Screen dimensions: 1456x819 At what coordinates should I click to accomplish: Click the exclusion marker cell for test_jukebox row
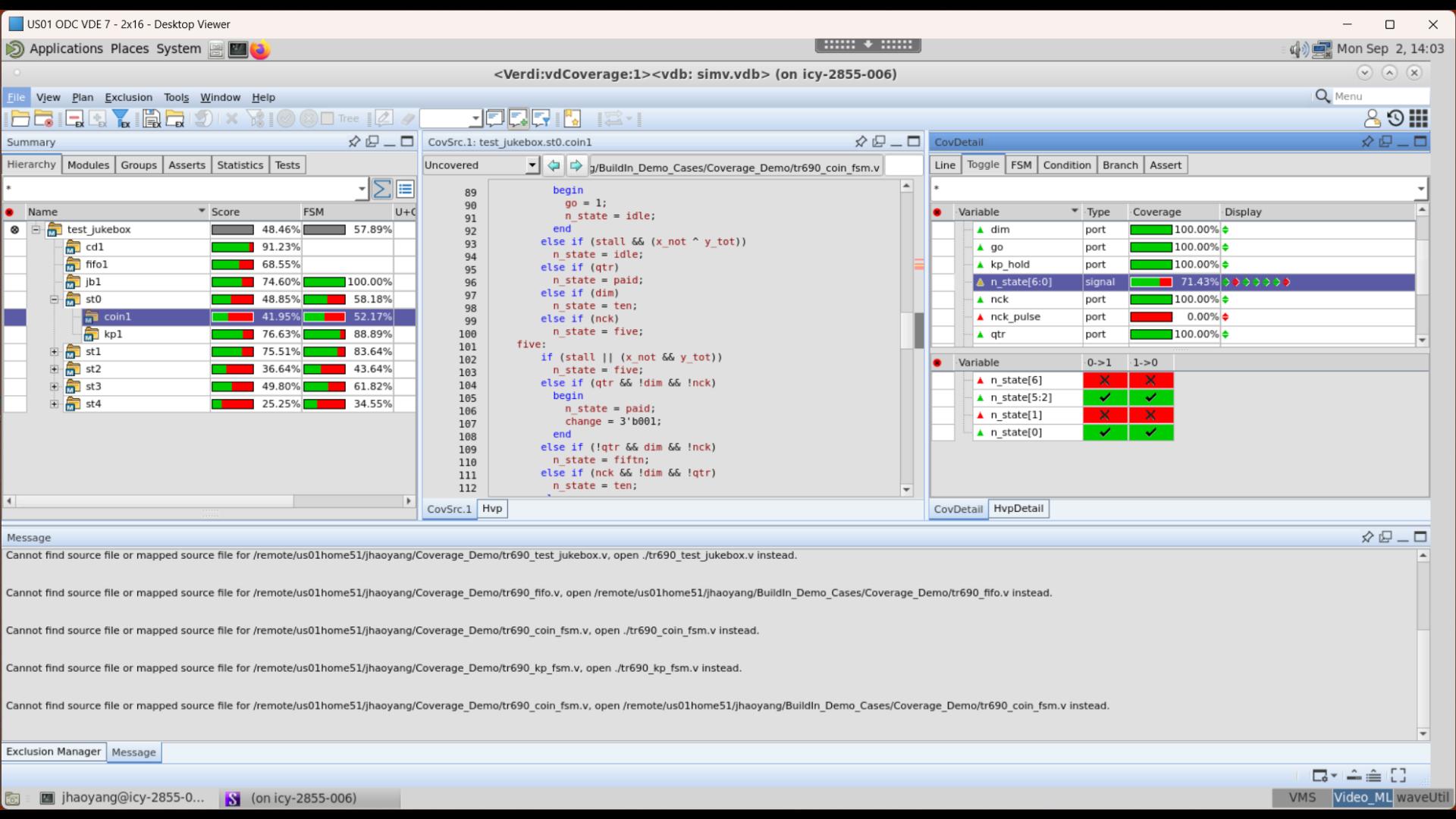pyautogui.click(x=14, y=229)
